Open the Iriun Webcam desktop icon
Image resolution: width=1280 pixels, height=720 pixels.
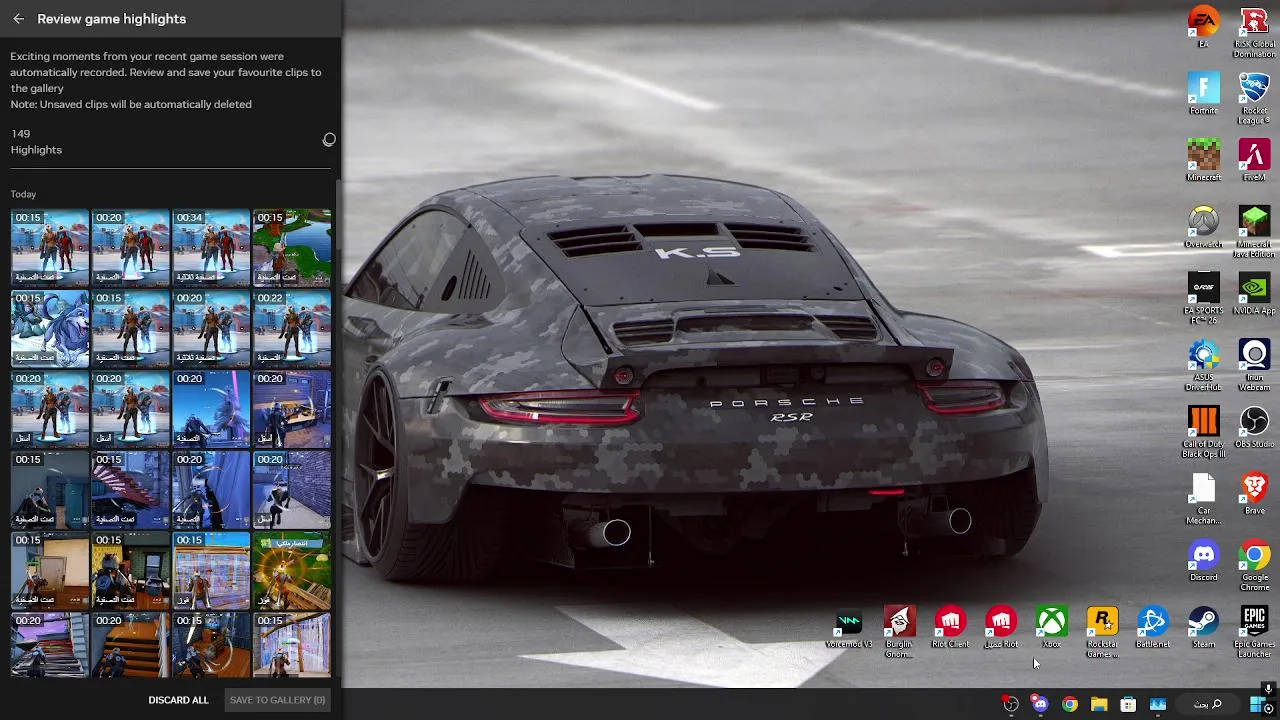(1254, 365)
